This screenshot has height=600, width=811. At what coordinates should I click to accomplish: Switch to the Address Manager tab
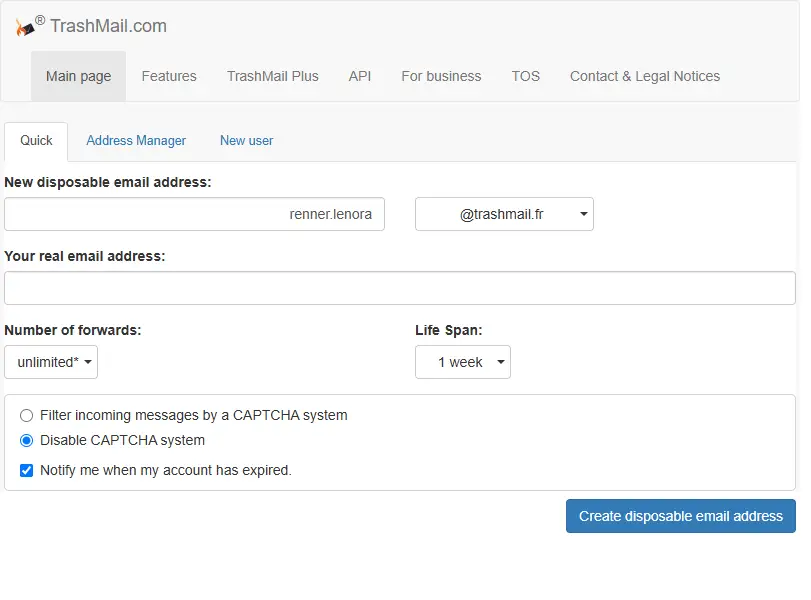pyautogui.click(x=136, y=141)
